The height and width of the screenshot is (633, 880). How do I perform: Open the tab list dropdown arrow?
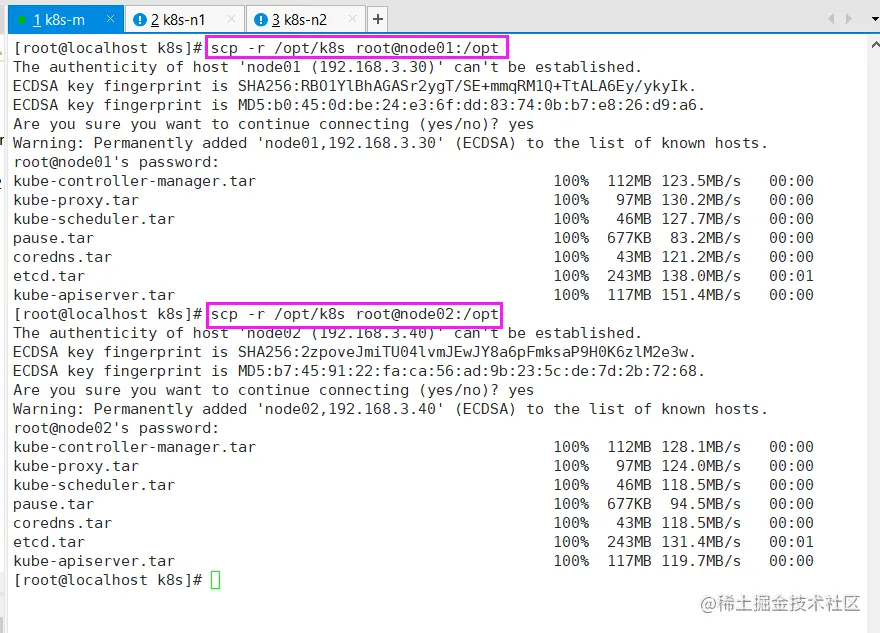click(x=874, y=20)
